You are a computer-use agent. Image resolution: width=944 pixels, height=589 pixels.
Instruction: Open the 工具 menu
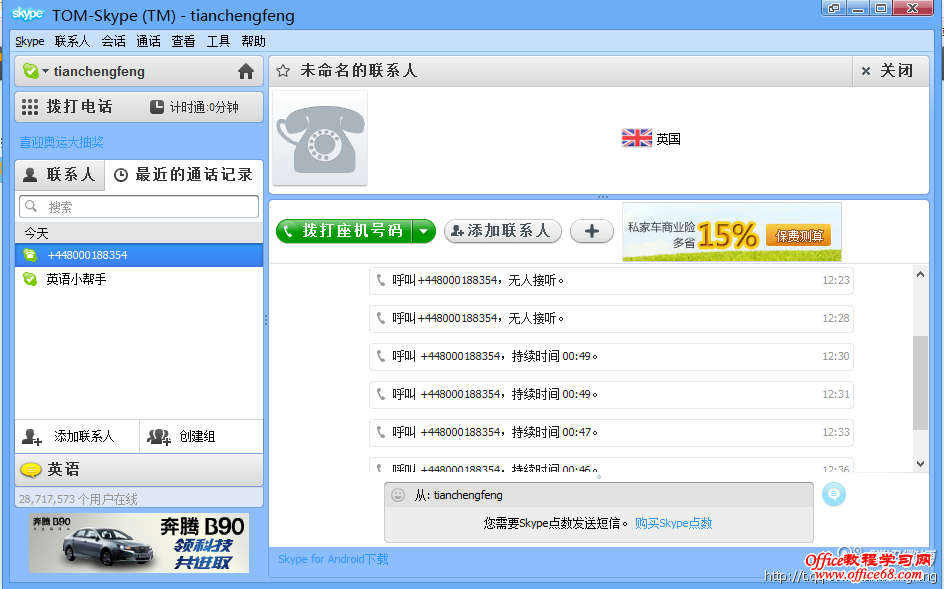pos(218,41)
